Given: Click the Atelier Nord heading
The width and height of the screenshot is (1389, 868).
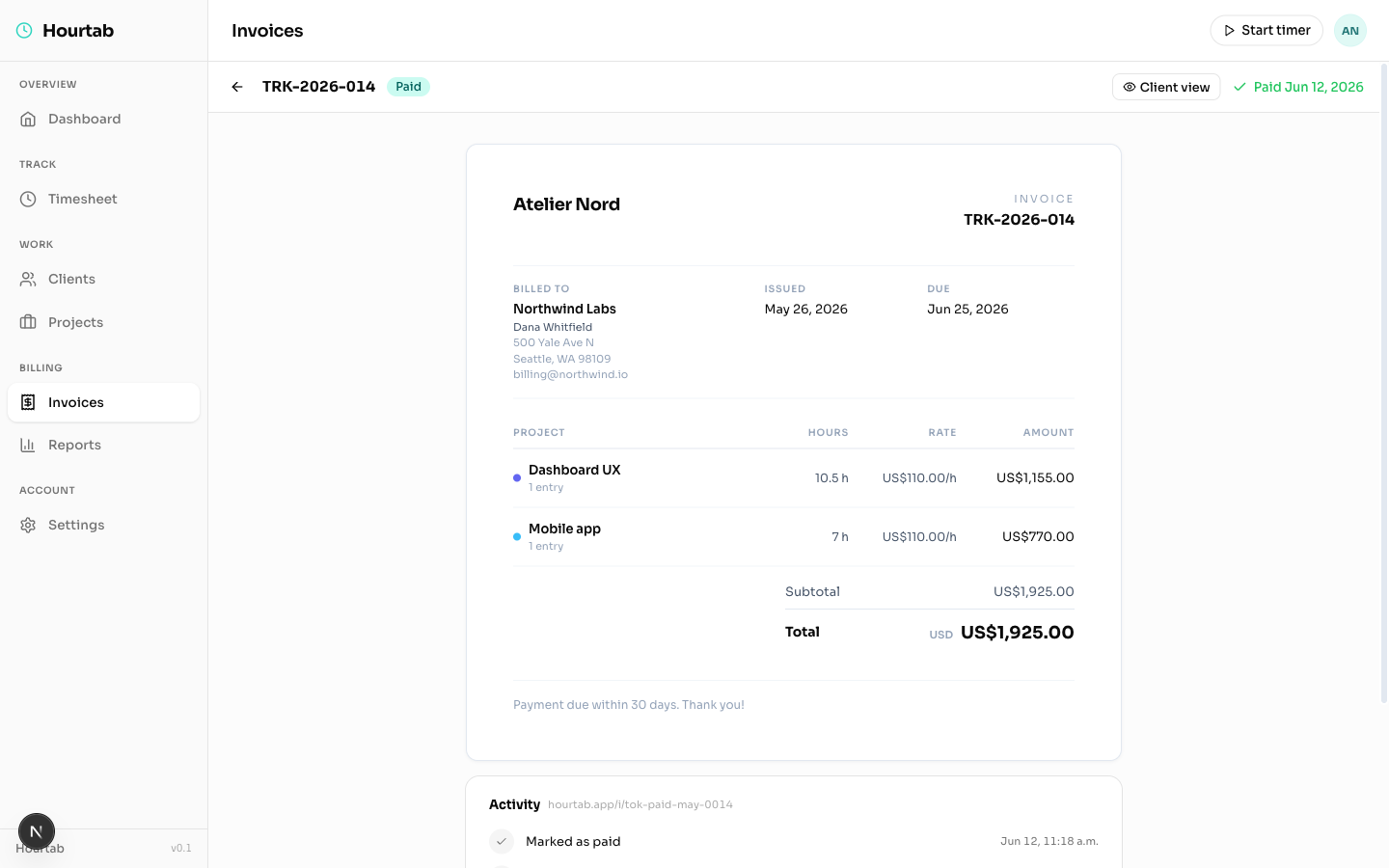Looking at the screenshot, I should [x=566, y=204].
